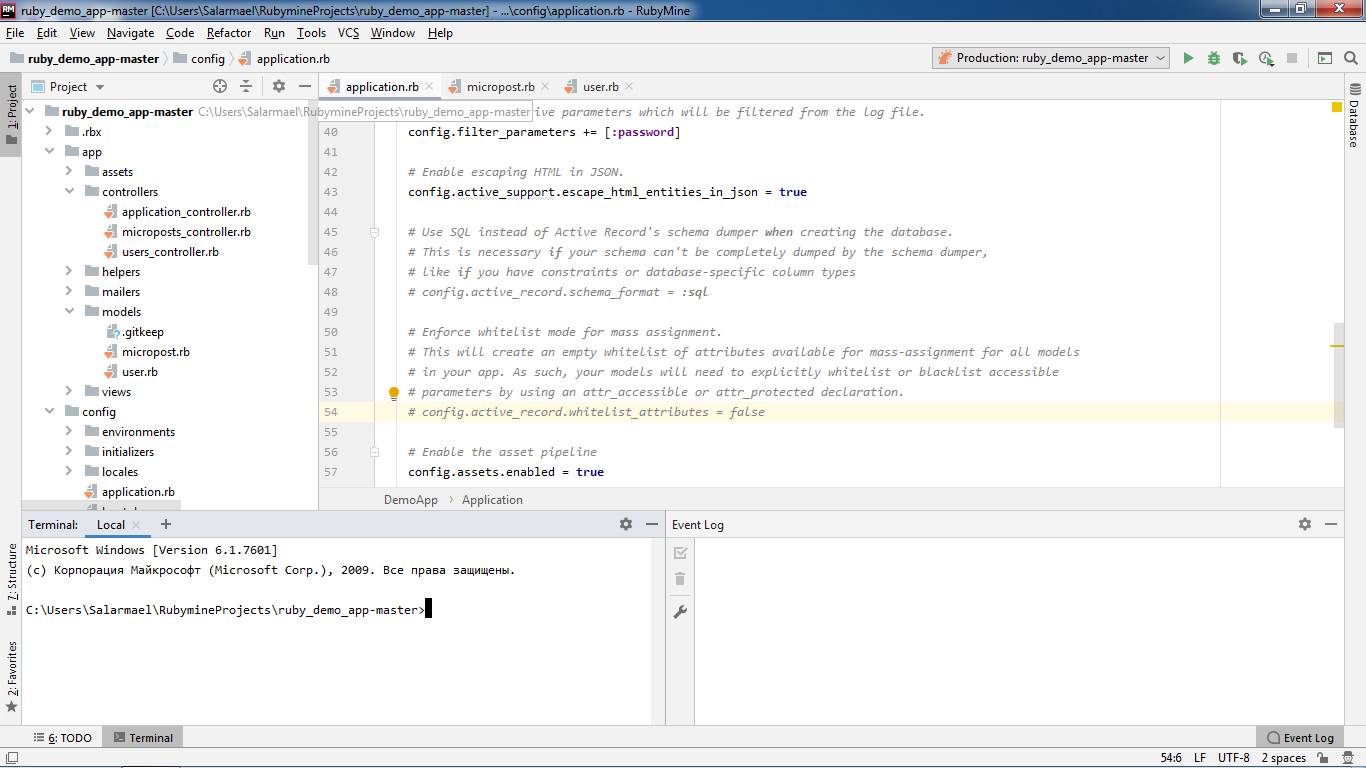The image size is (1366, 768).
Task: Click the Debug bug icon in toolbar
Action: tap(1214, 58)
